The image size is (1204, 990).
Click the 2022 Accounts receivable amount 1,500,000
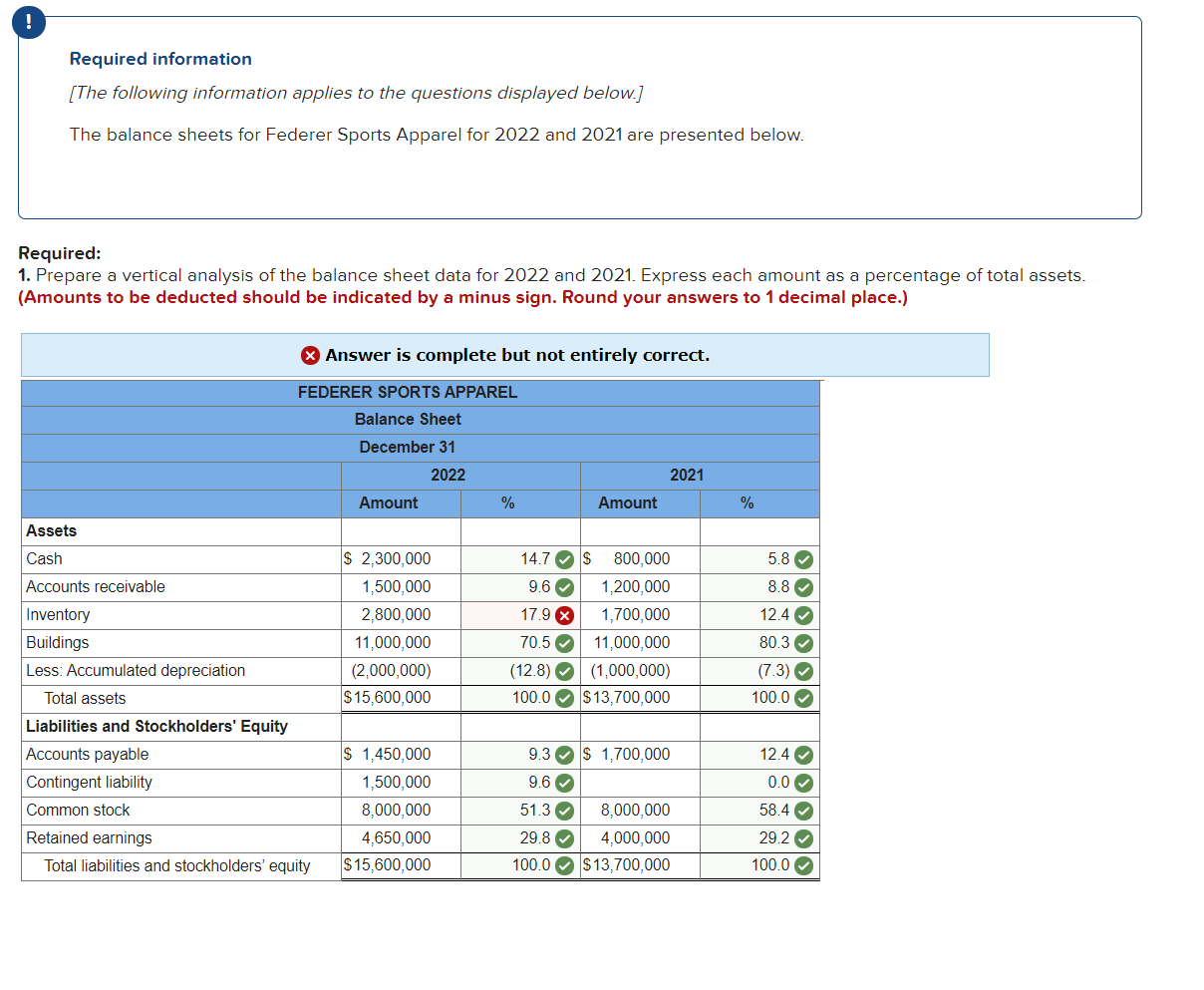pyautogui.click(x=396, y=587)
